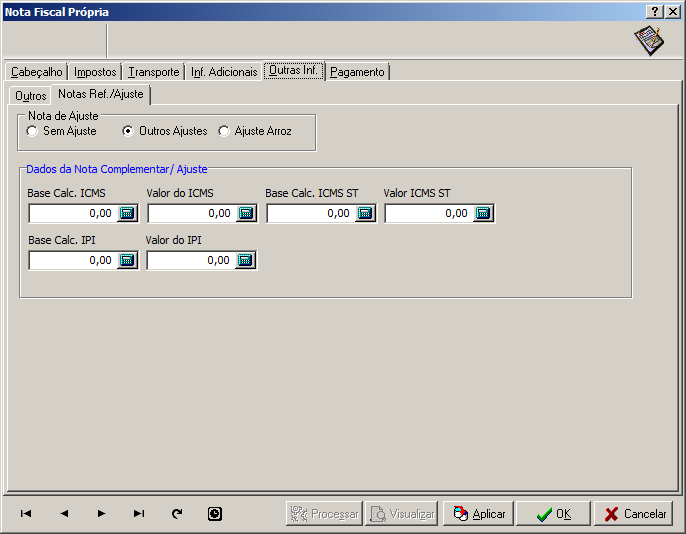
Task: Switch to the Cabeçalho tab
Action: tap(37, 72)
